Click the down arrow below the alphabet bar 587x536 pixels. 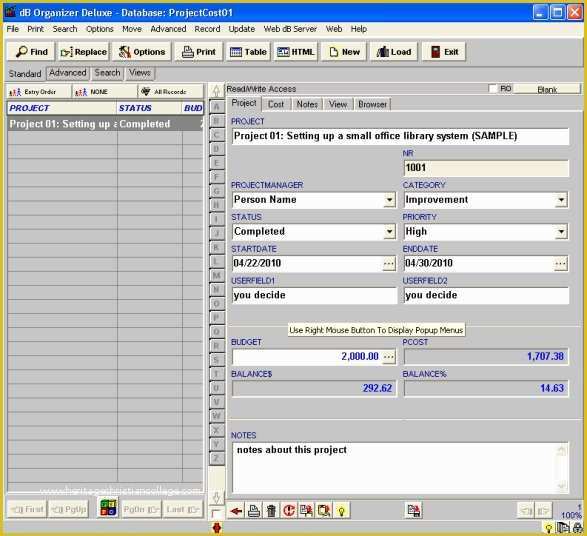click(216, 497)
